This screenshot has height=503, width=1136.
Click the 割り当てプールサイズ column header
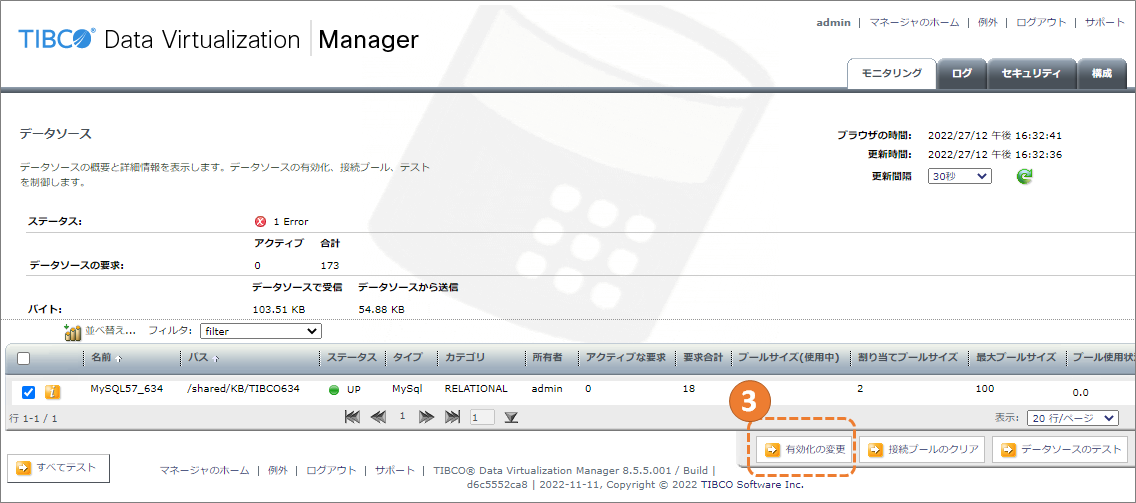pyautogui.click(x=908, y=358)
